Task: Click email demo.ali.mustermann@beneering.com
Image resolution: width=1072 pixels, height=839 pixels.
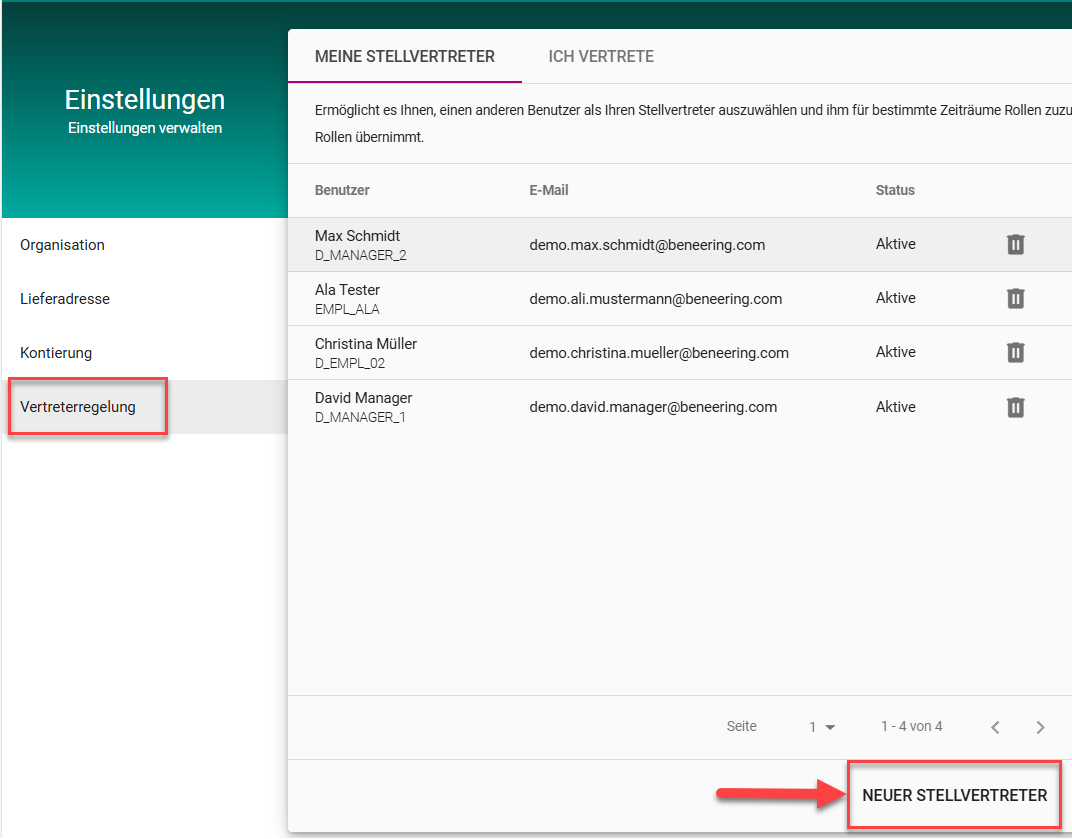Action: click(655, 298)
